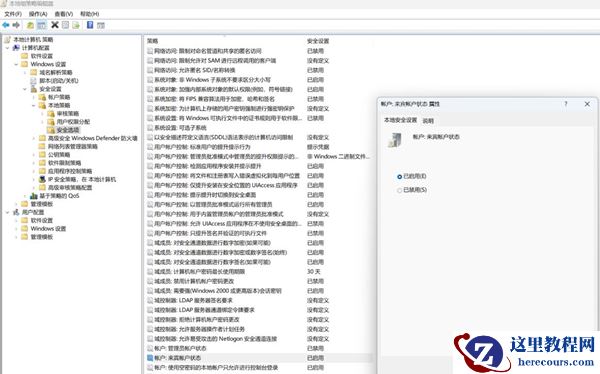600x374 pixels.
Task: Toggle the show/hide action pane toolbar icon
Action: pyautogui.click(x=101, y=25)
